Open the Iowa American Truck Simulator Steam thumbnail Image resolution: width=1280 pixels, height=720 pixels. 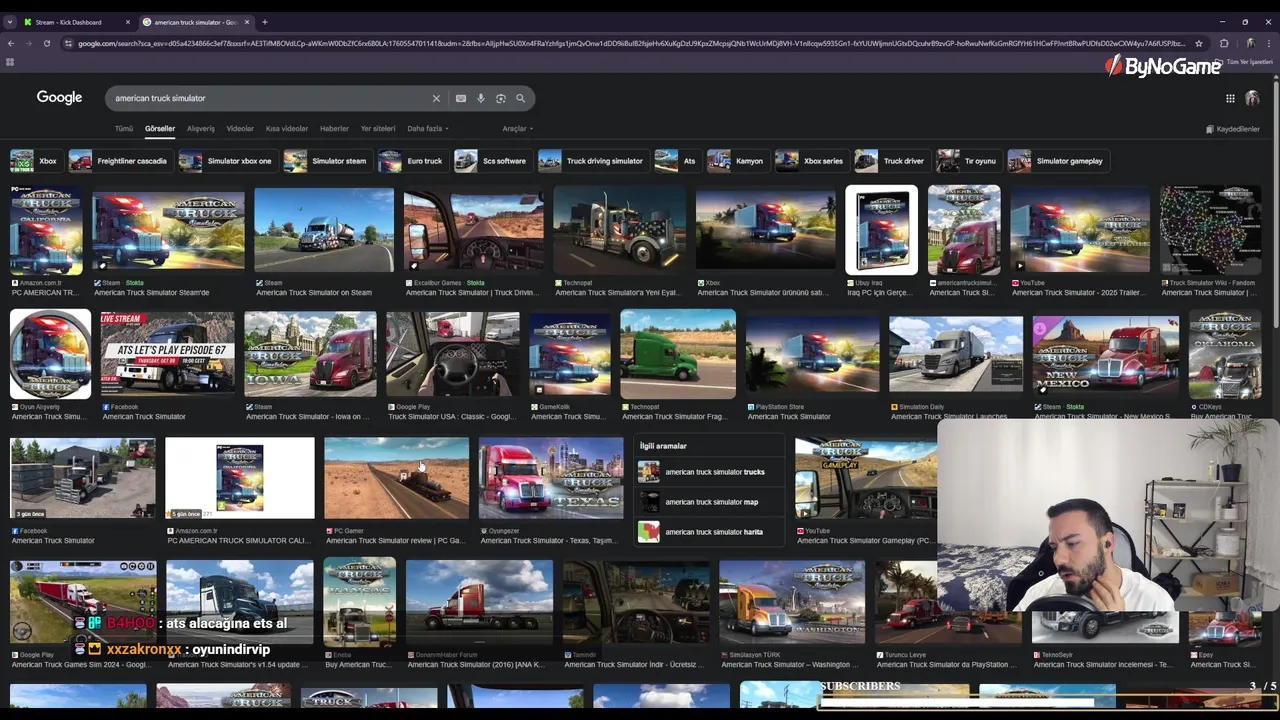pos(310,355)
